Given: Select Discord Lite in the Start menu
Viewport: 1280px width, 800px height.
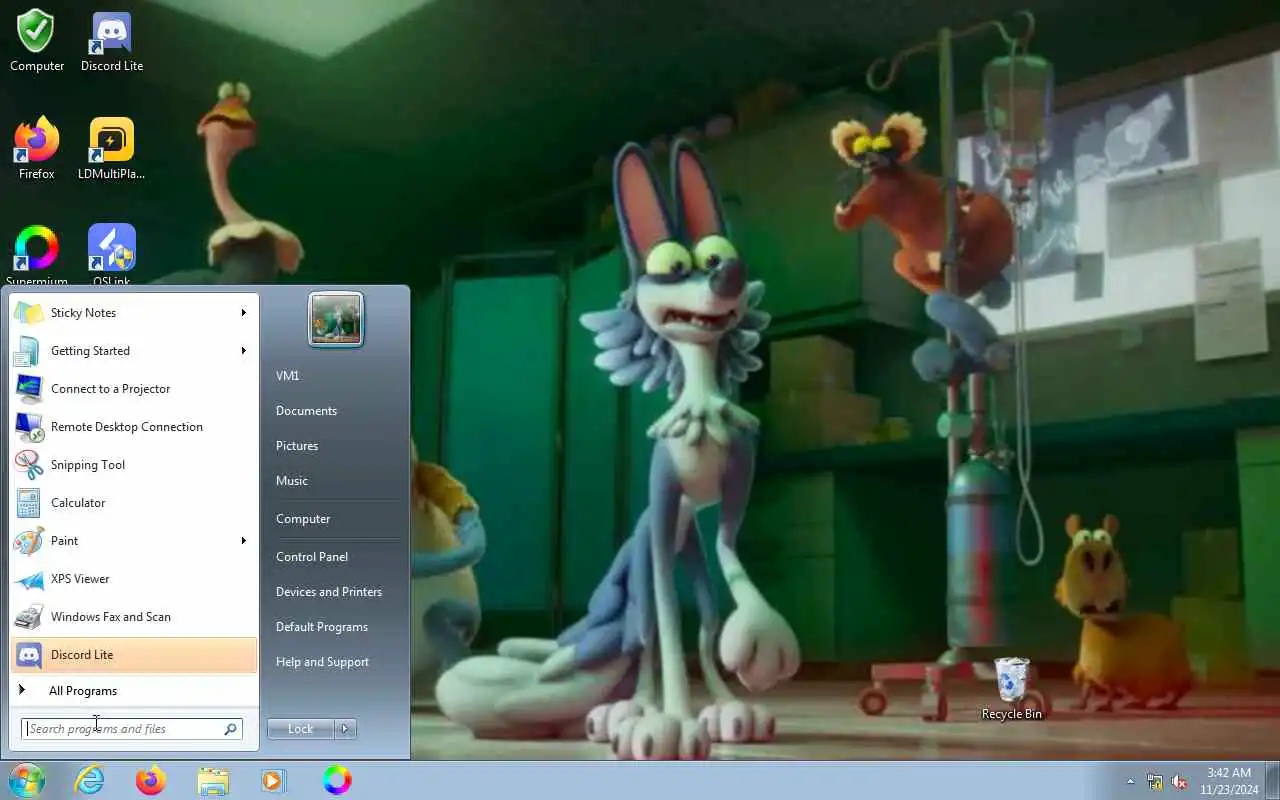Looking at the screenshot, I should click(x=134, y=655).
